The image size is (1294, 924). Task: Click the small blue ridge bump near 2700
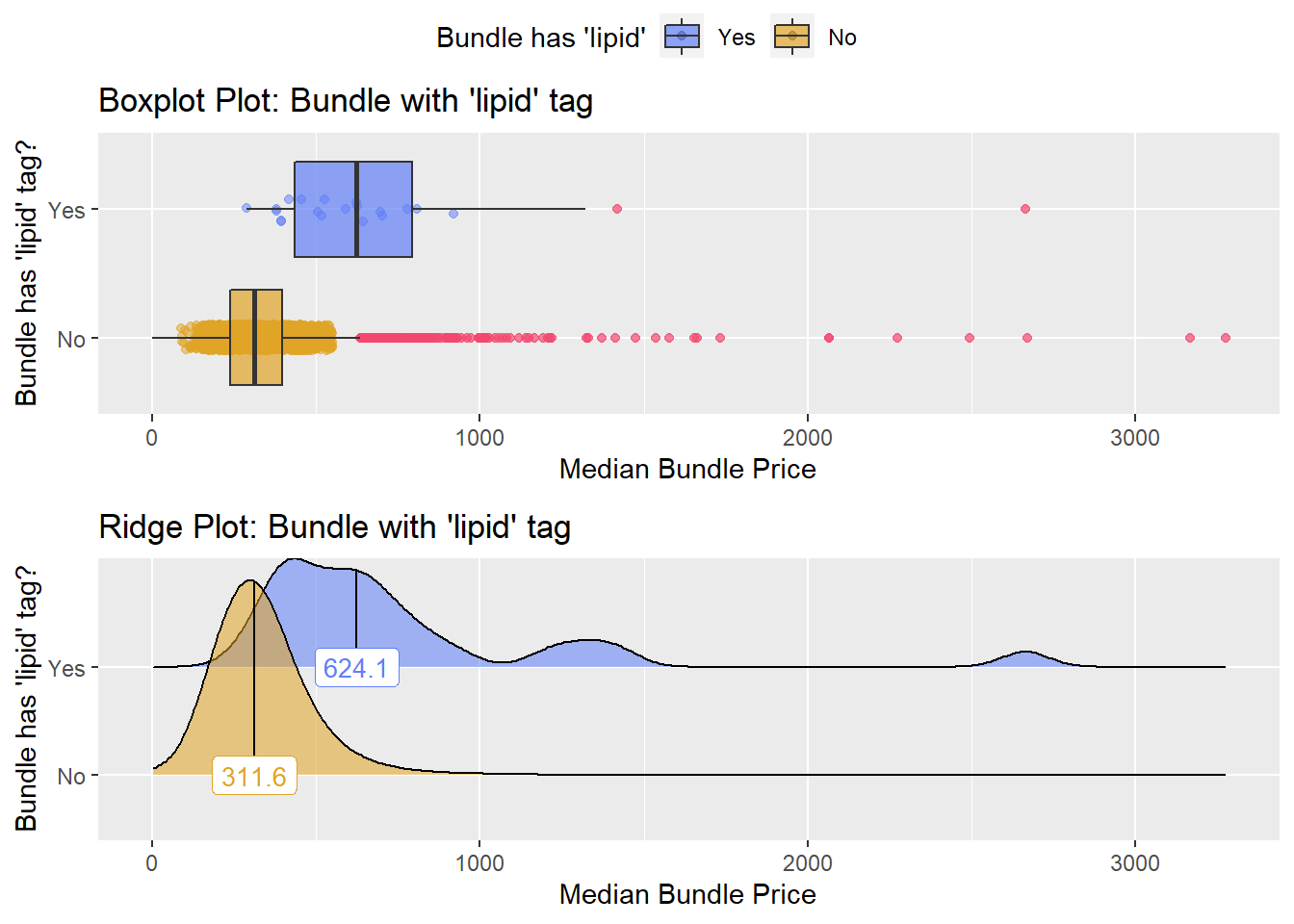[1026, 659]
